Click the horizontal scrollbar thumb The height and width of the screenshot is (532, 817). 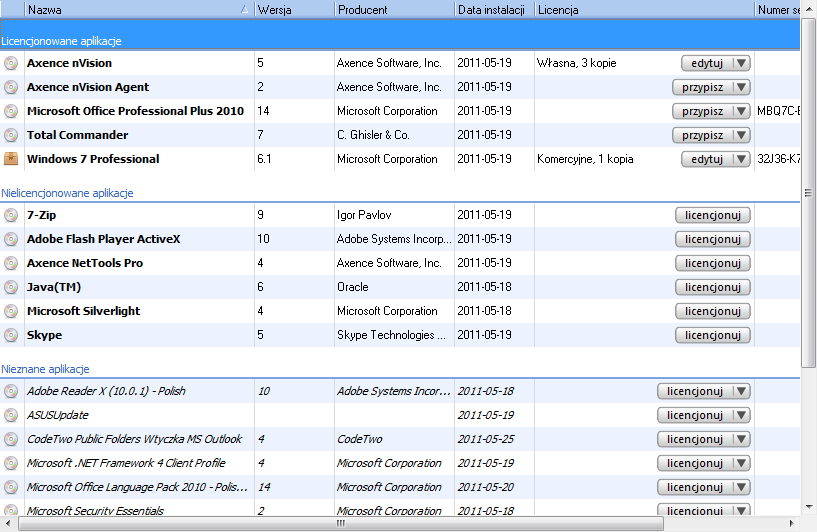tap(341, 523)
